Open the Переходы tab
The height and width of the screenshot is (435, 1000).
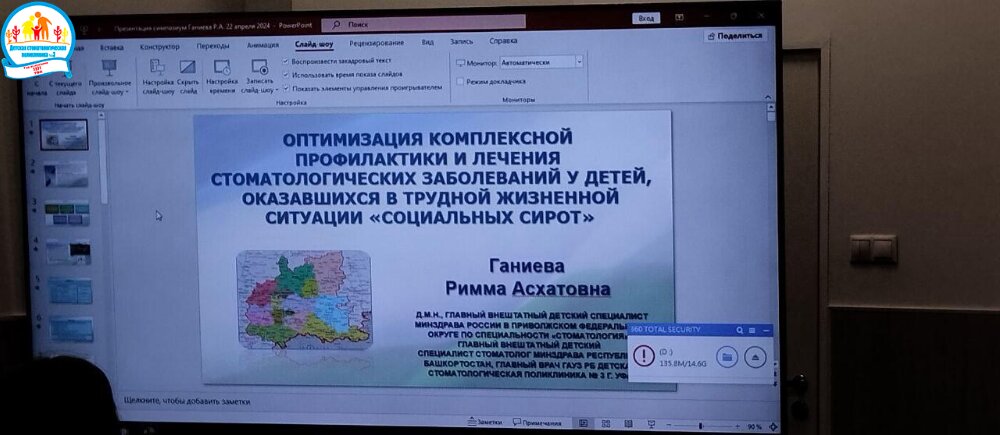tap(213, 46)
